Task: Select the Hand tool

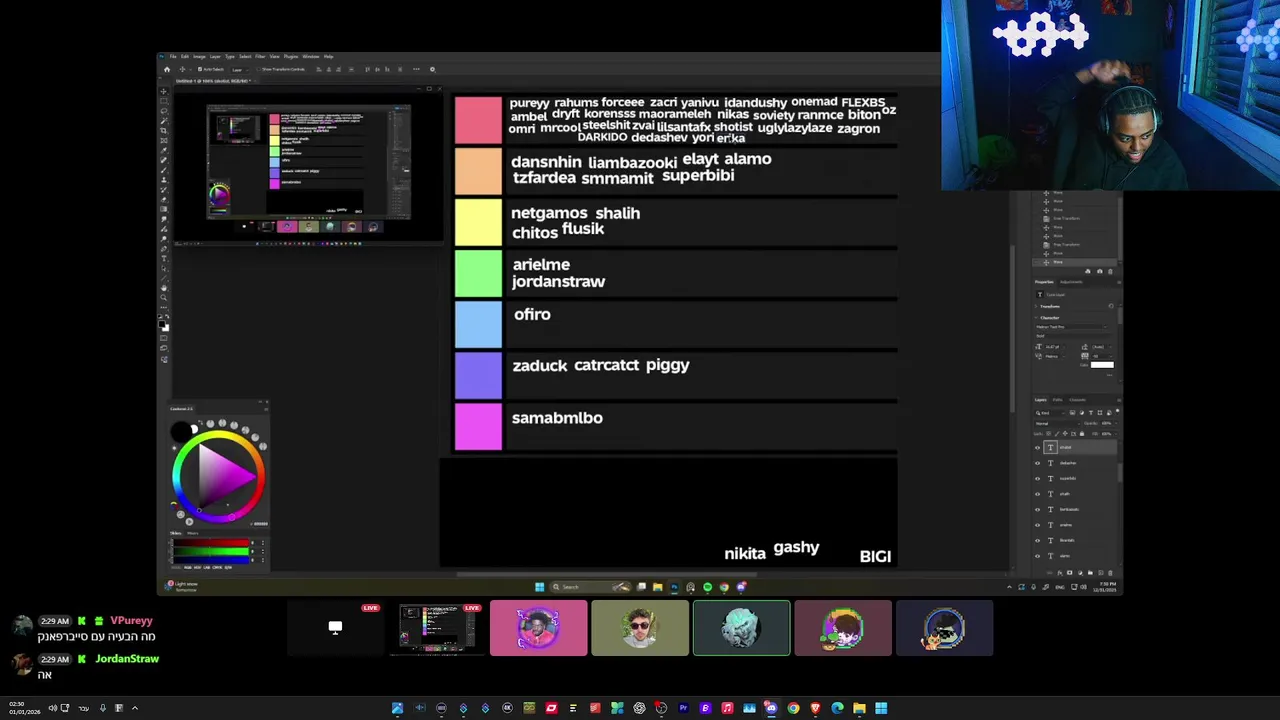Action: pyautogui.click(x=164, y=287)
